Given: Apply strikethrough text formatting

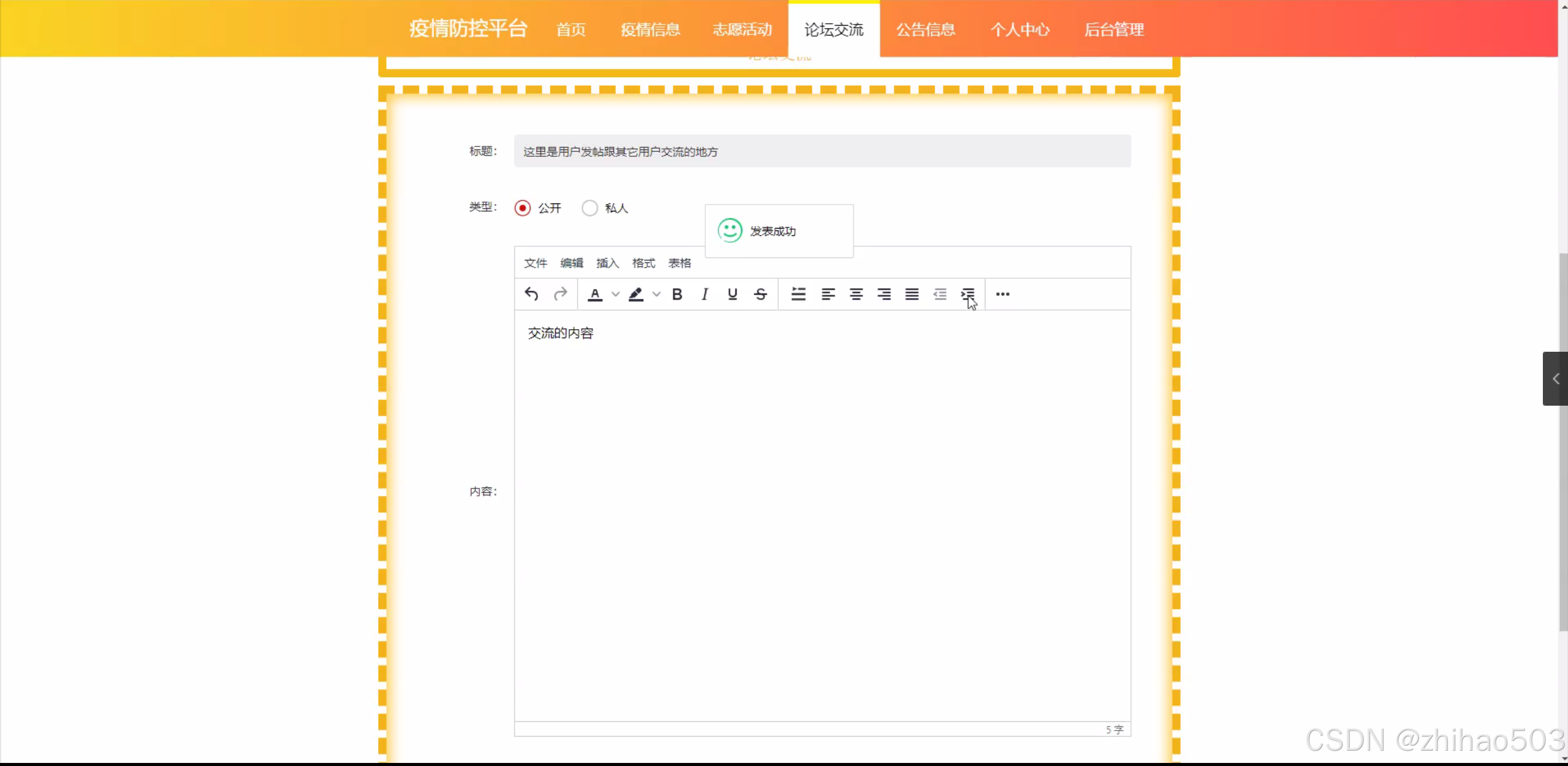Looking at the screenshot, I should point(760,294).
